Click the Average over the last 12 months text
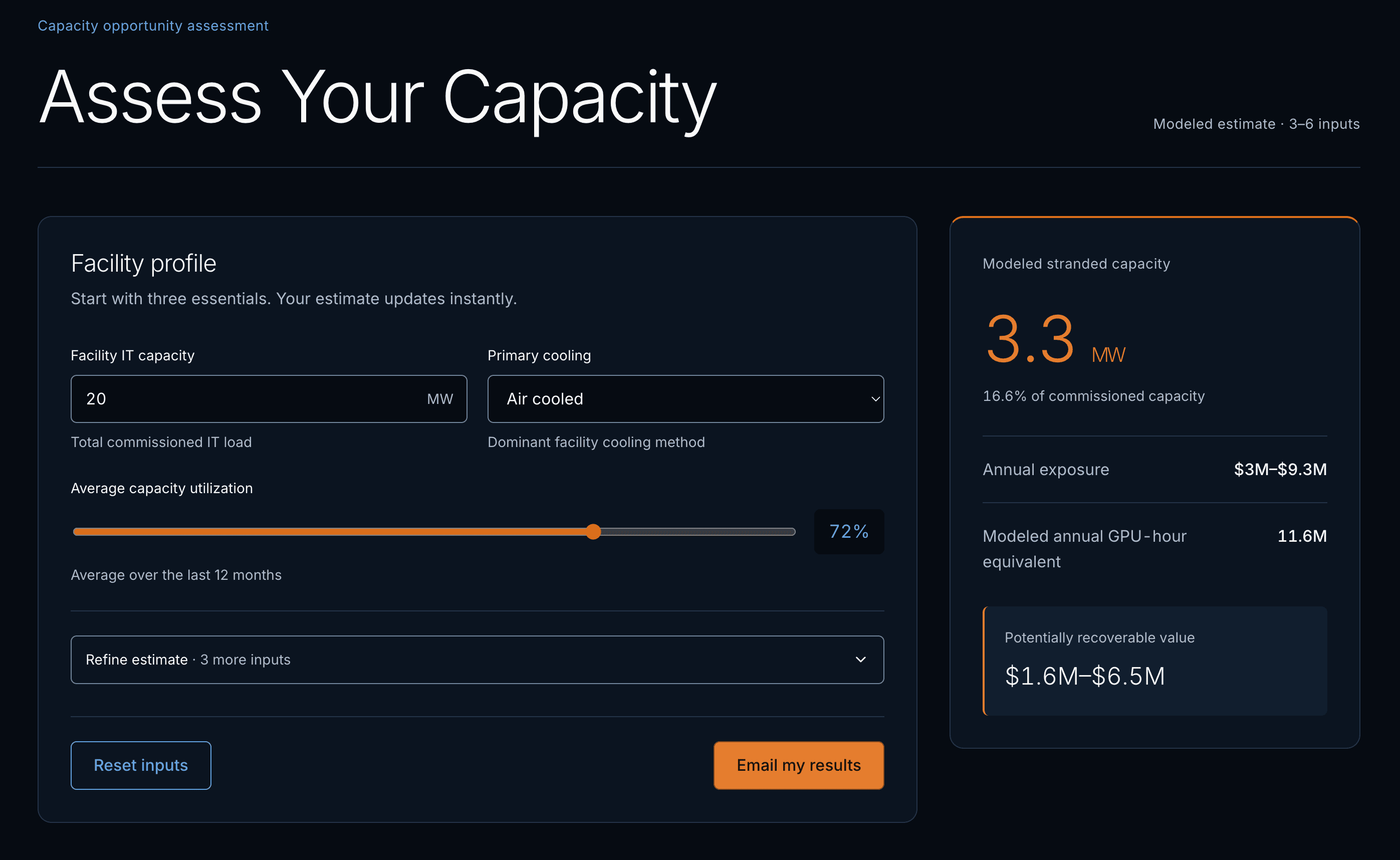Image resolution: width=1400 pixels, height=860 pixels. click(176, 575)
